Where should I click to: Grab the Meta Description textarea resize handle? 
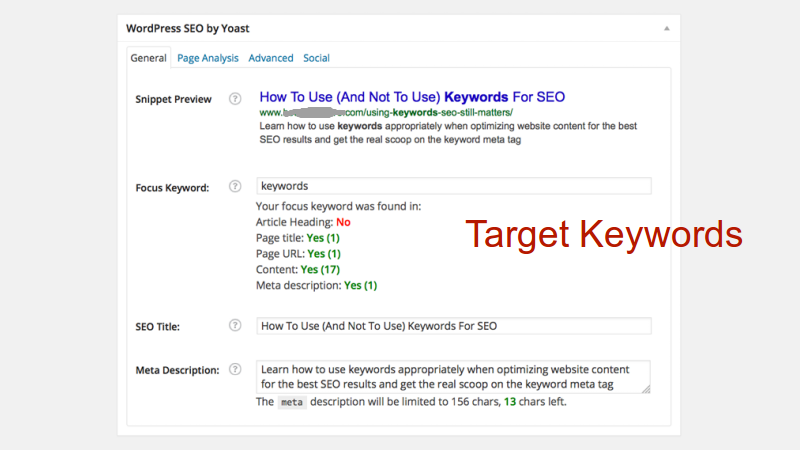coord(646,389)
